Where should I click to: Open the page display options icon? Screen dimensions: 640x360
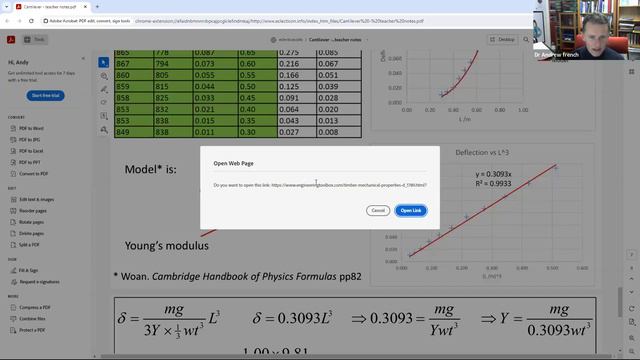point(632,322)
